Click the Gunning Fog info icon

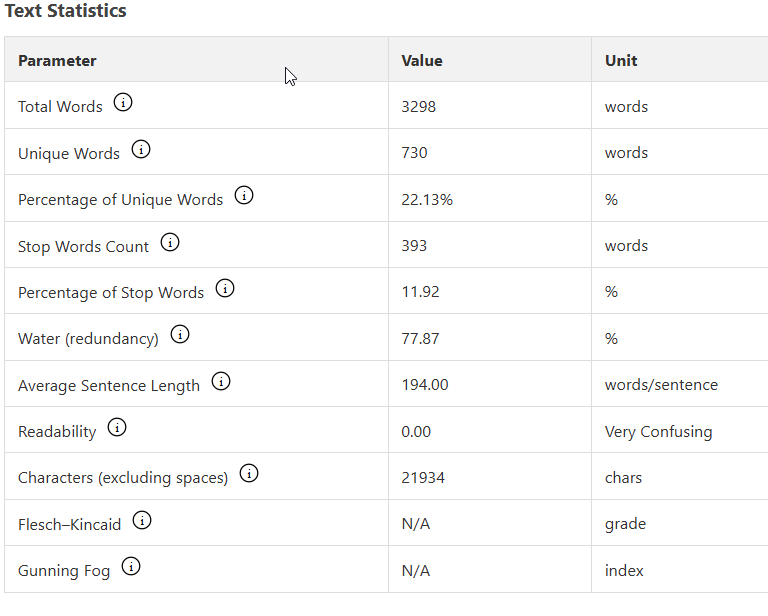click(x=131, y=566)
